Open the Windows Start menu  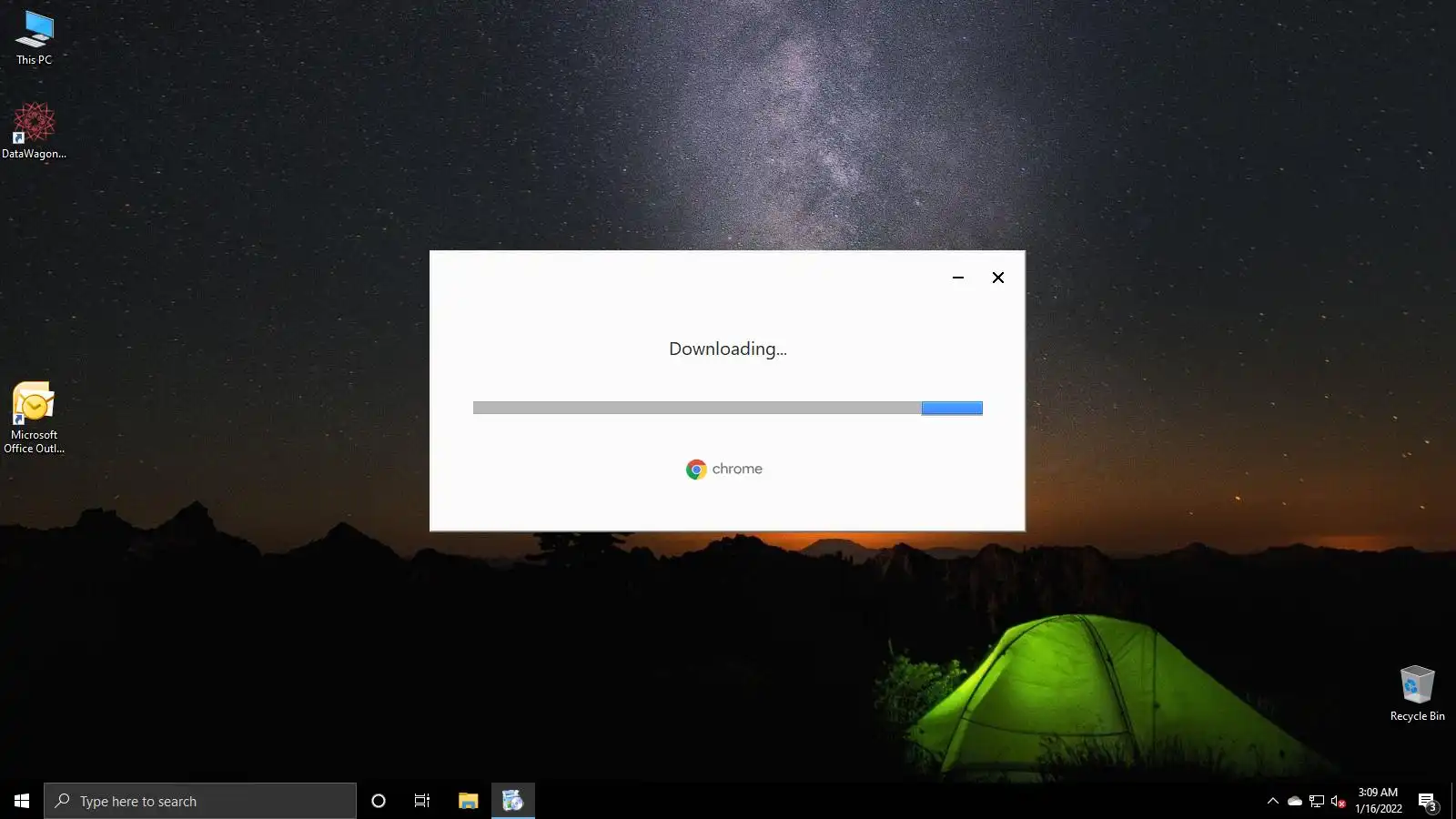click(22, 801)
